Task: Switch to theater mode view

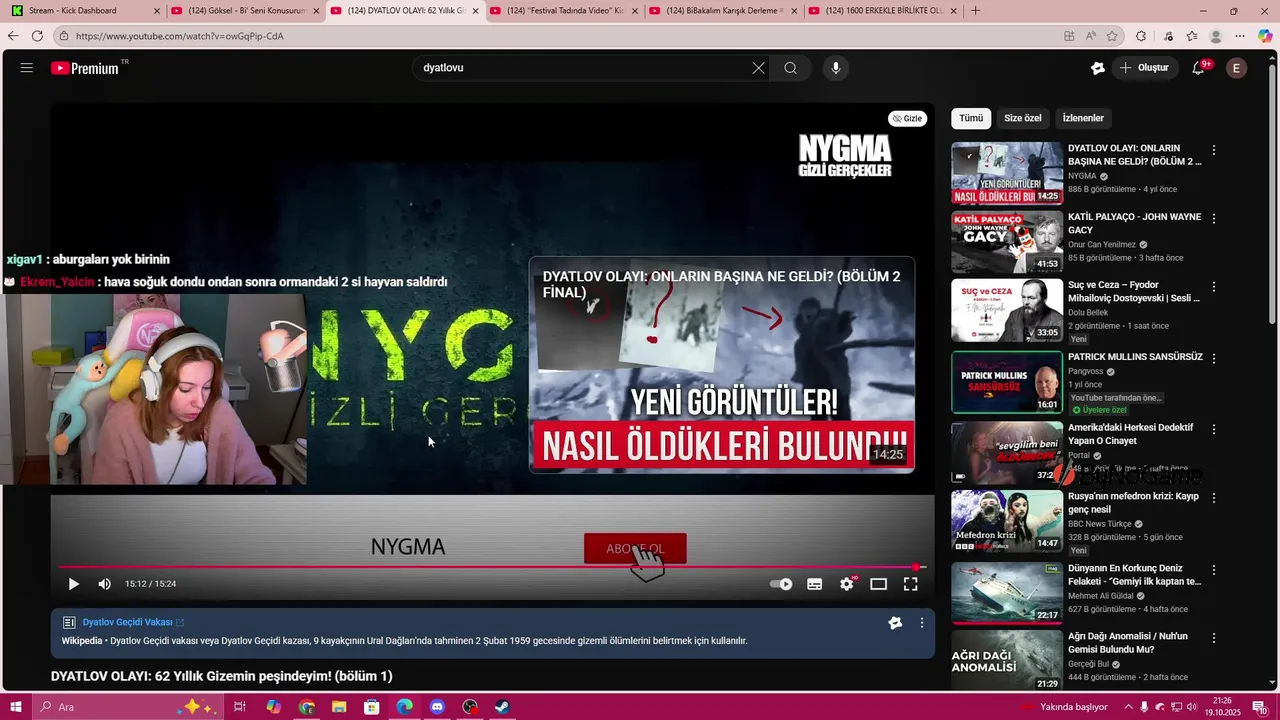Action: coord(879,584)
